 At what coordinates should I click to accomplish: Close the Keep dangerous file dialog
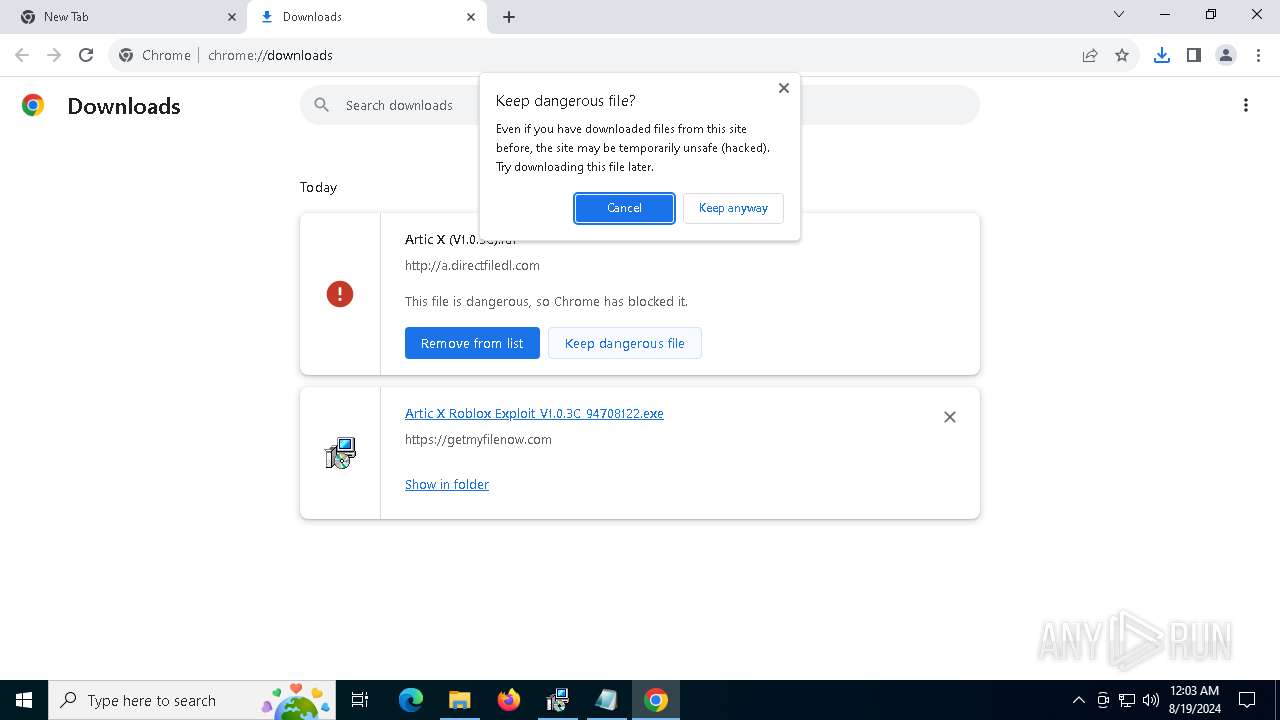click(784, 88)
